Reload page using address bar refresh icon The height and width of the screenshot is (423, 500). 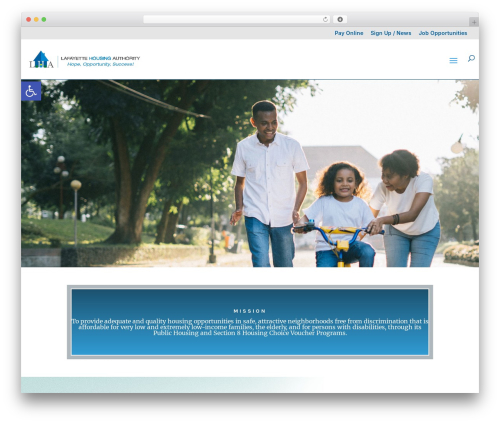(325, 20)
